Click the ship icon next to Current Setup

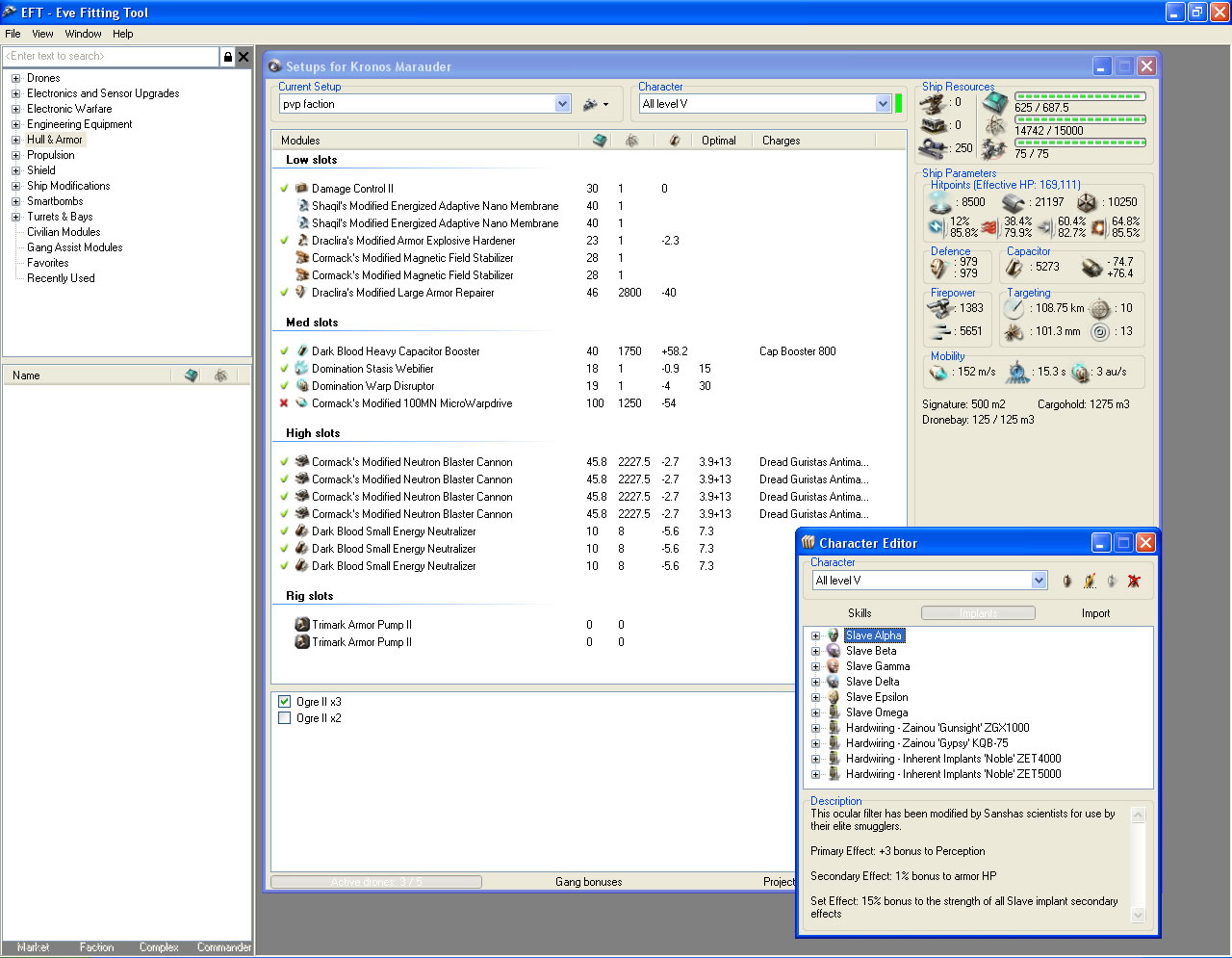coord(591,104)
